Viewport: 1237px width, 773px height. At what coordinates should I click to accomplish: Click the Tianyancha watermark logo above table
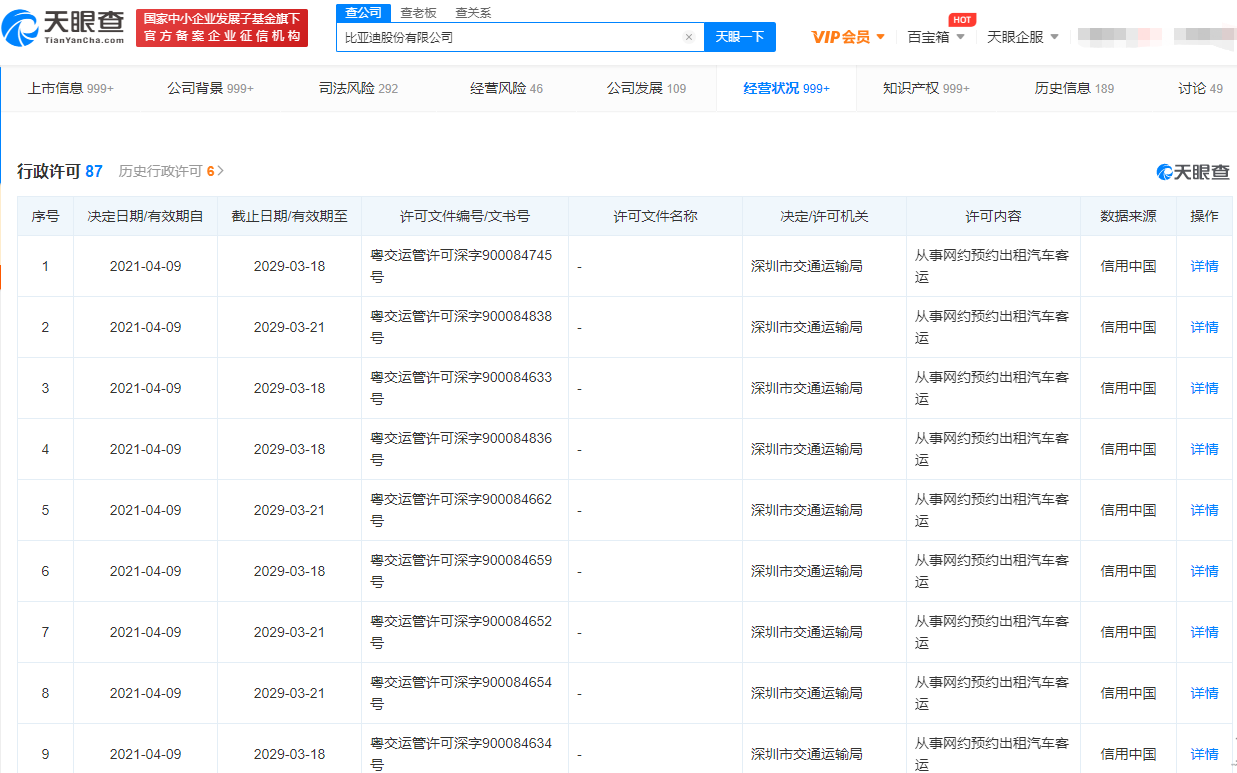[x=1192, y=172]
